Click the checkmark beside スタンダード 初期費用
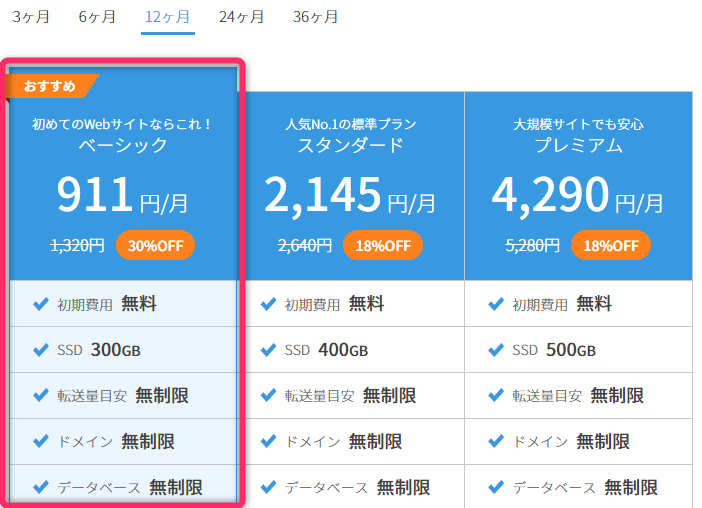Viewport: 702px width, 508px height. pos(268,304)
